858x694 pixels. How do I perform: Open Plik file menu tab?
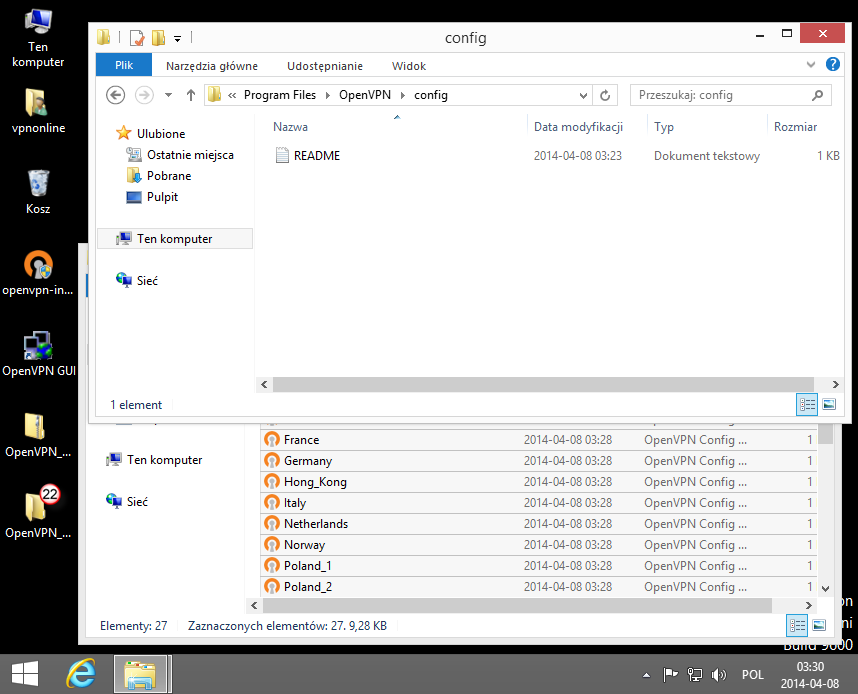pyautogui.click(x=124, y=65)
